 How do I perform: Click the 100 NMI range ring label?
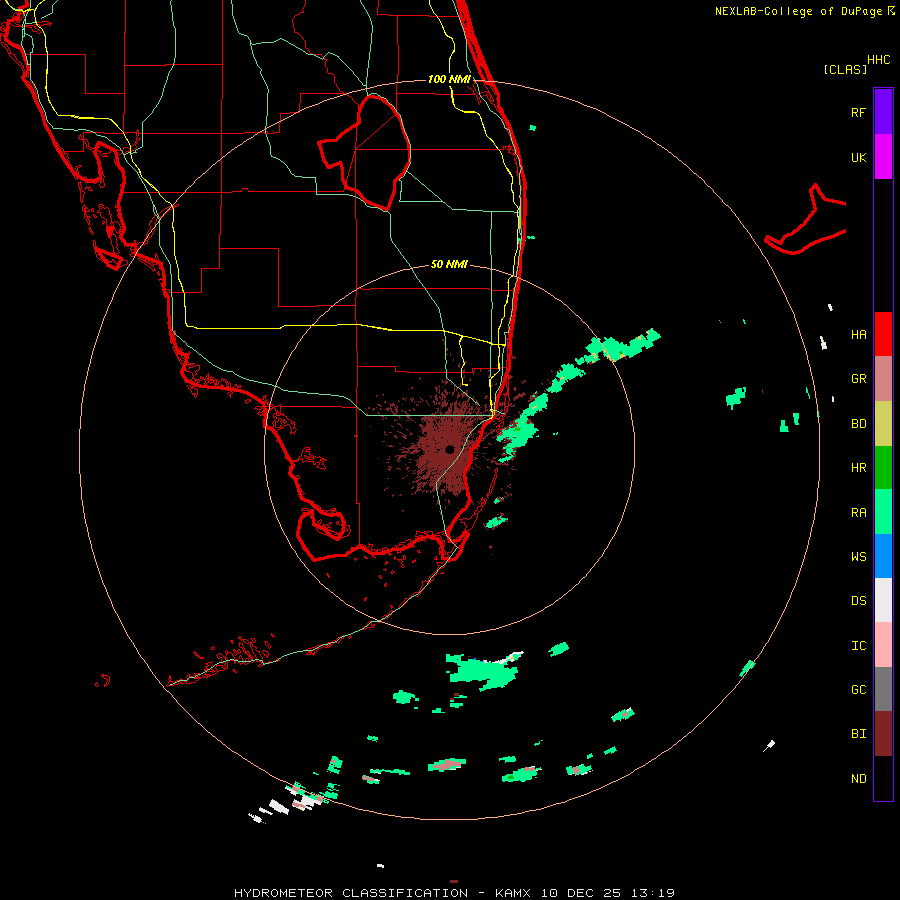pos(449,79)
